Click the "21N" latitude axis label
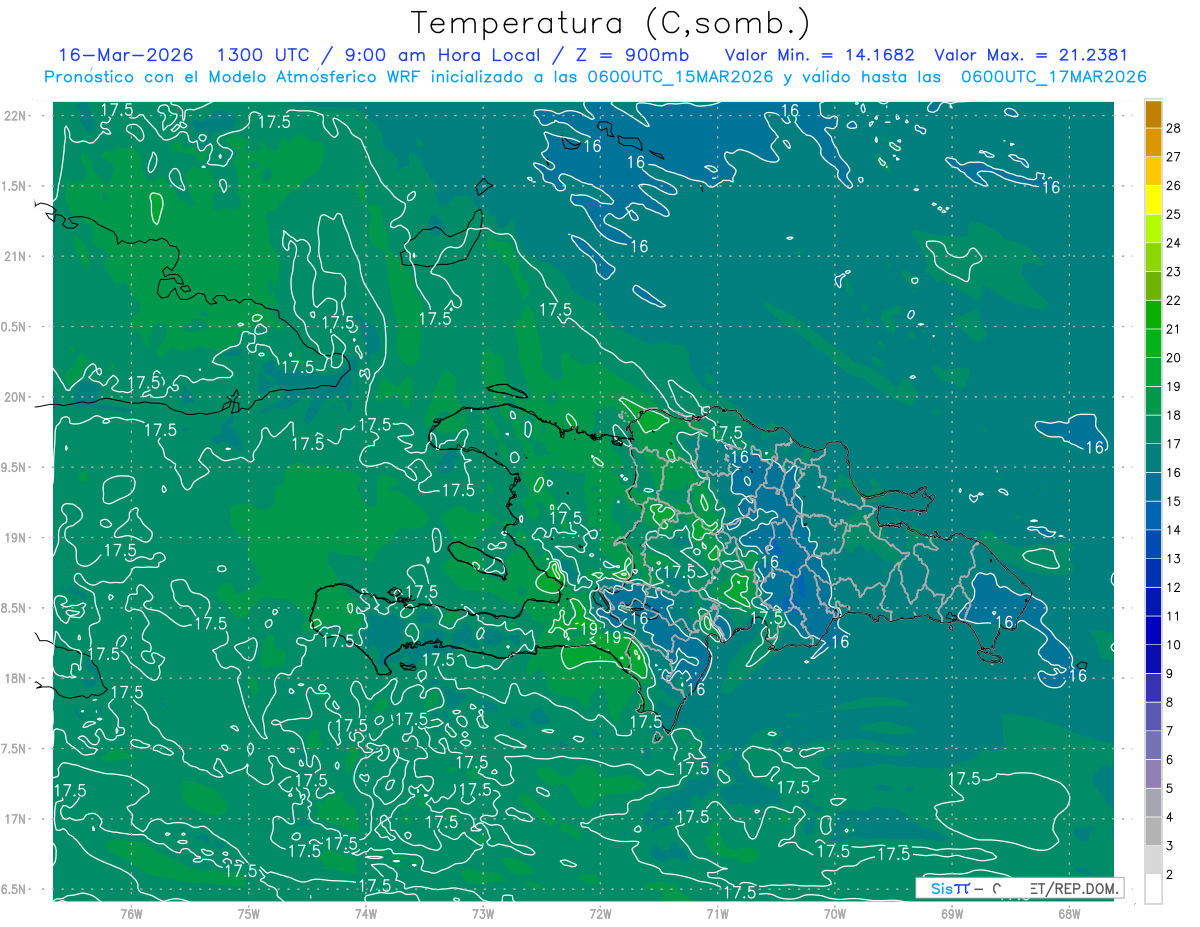 coord(13,256)
